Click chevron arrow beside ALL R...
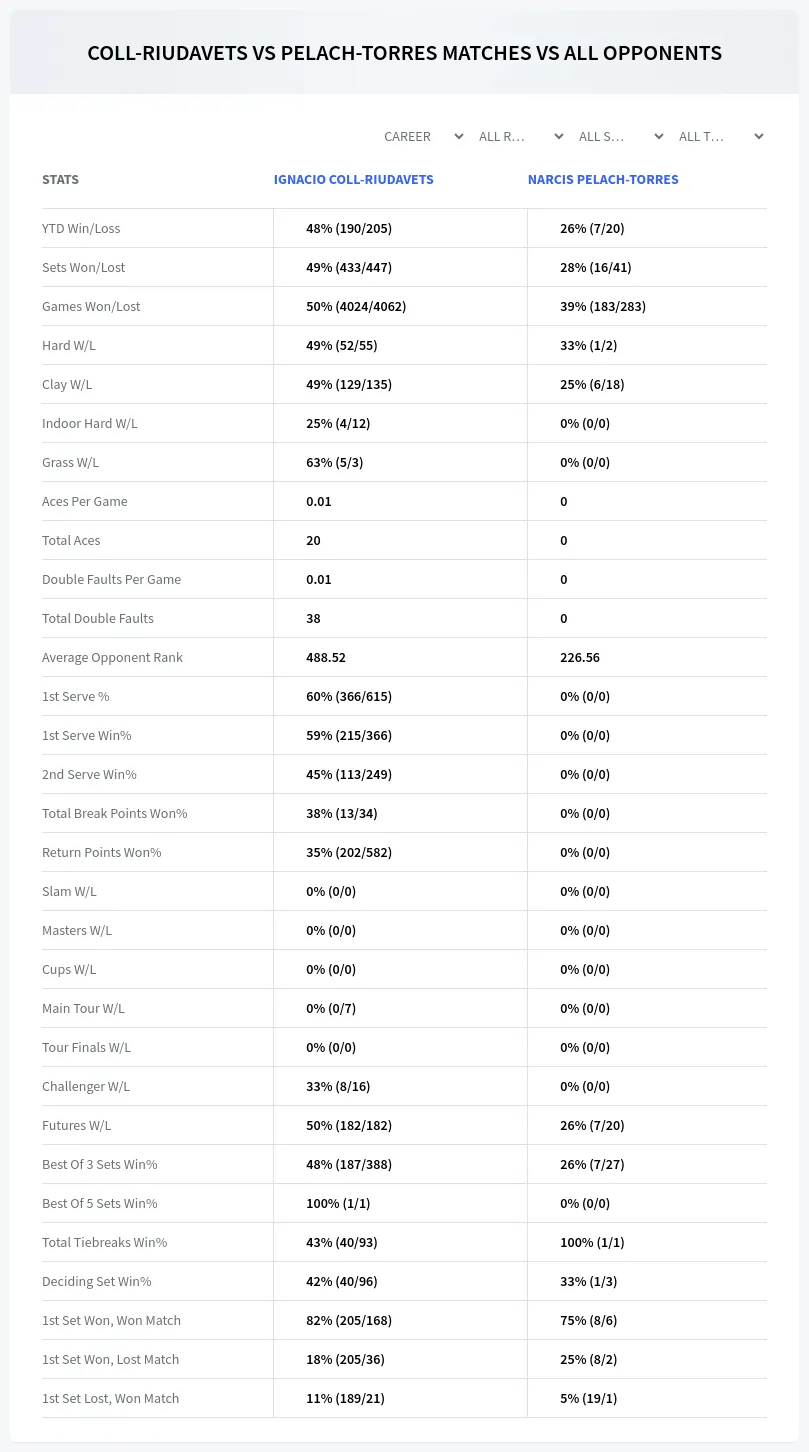Viewport: 809px width, 1452px height. tap(559, 136)
